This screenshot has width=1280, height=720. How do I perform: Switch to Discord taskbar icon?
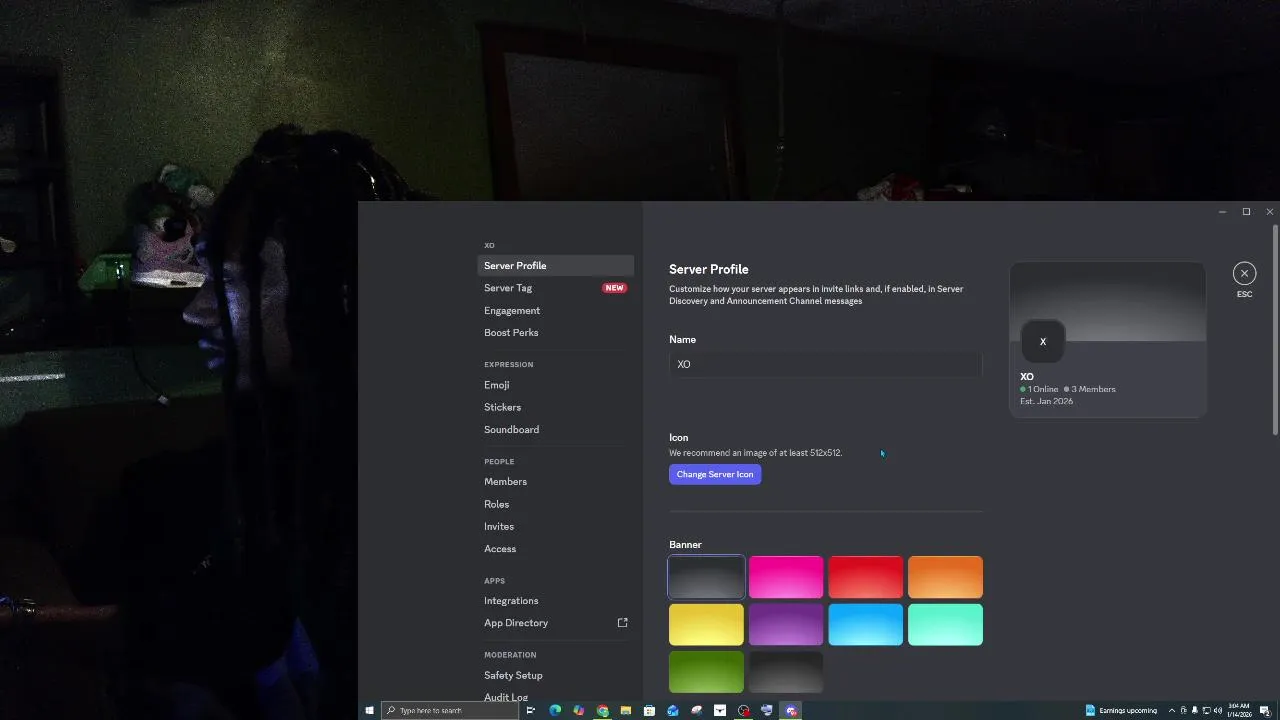(791, 710)
